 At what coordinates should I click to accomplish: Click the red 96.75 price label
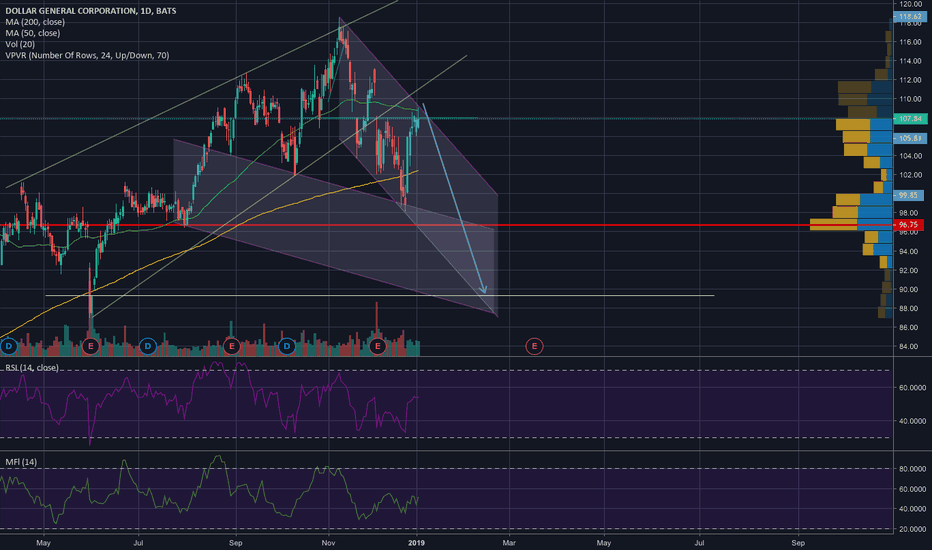(x=908, y=225)
